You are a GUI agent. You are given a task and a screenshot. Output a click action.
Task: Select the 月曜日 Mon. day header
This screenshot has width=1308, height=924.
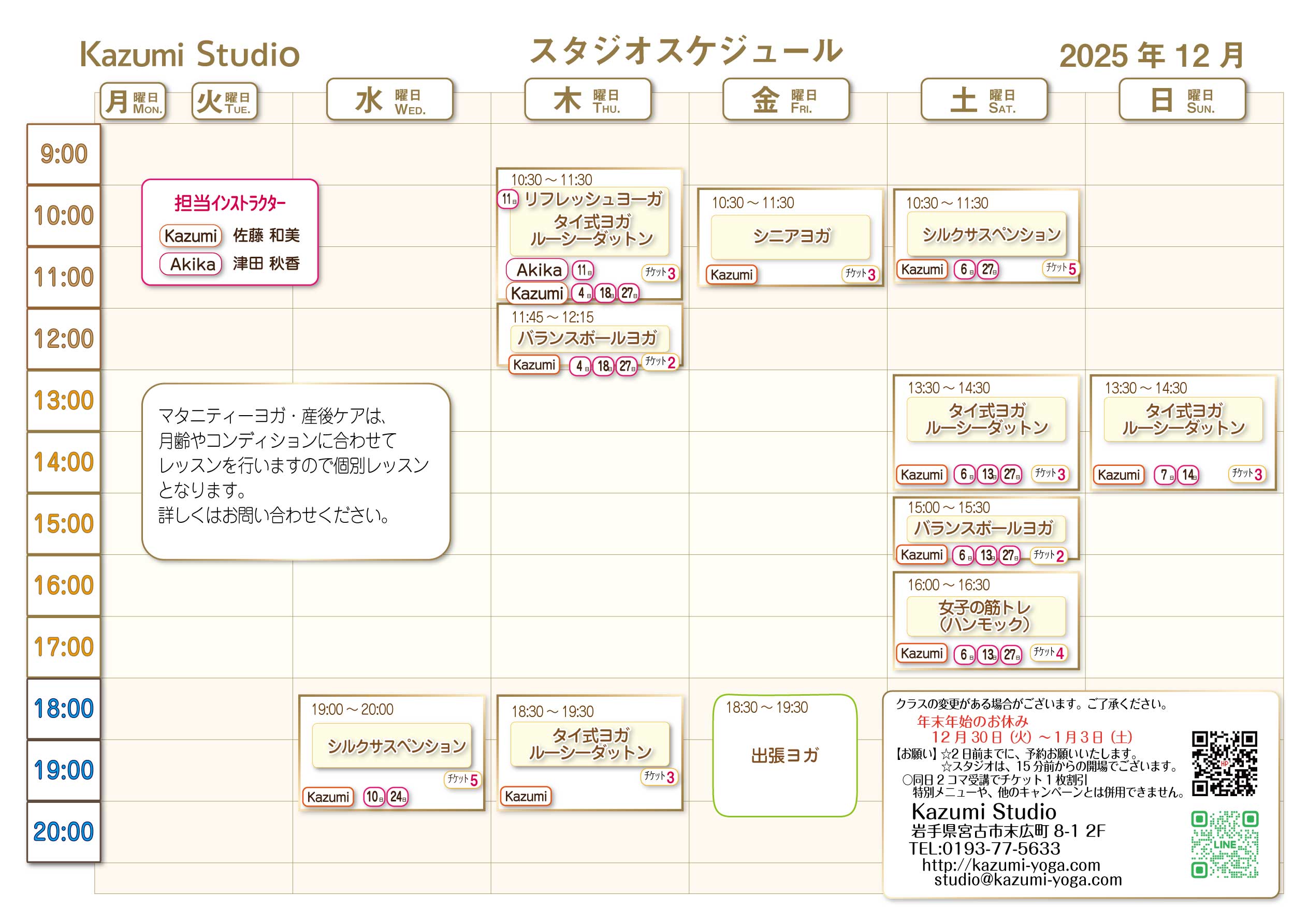pyautogui.click(x=133, y=102)
